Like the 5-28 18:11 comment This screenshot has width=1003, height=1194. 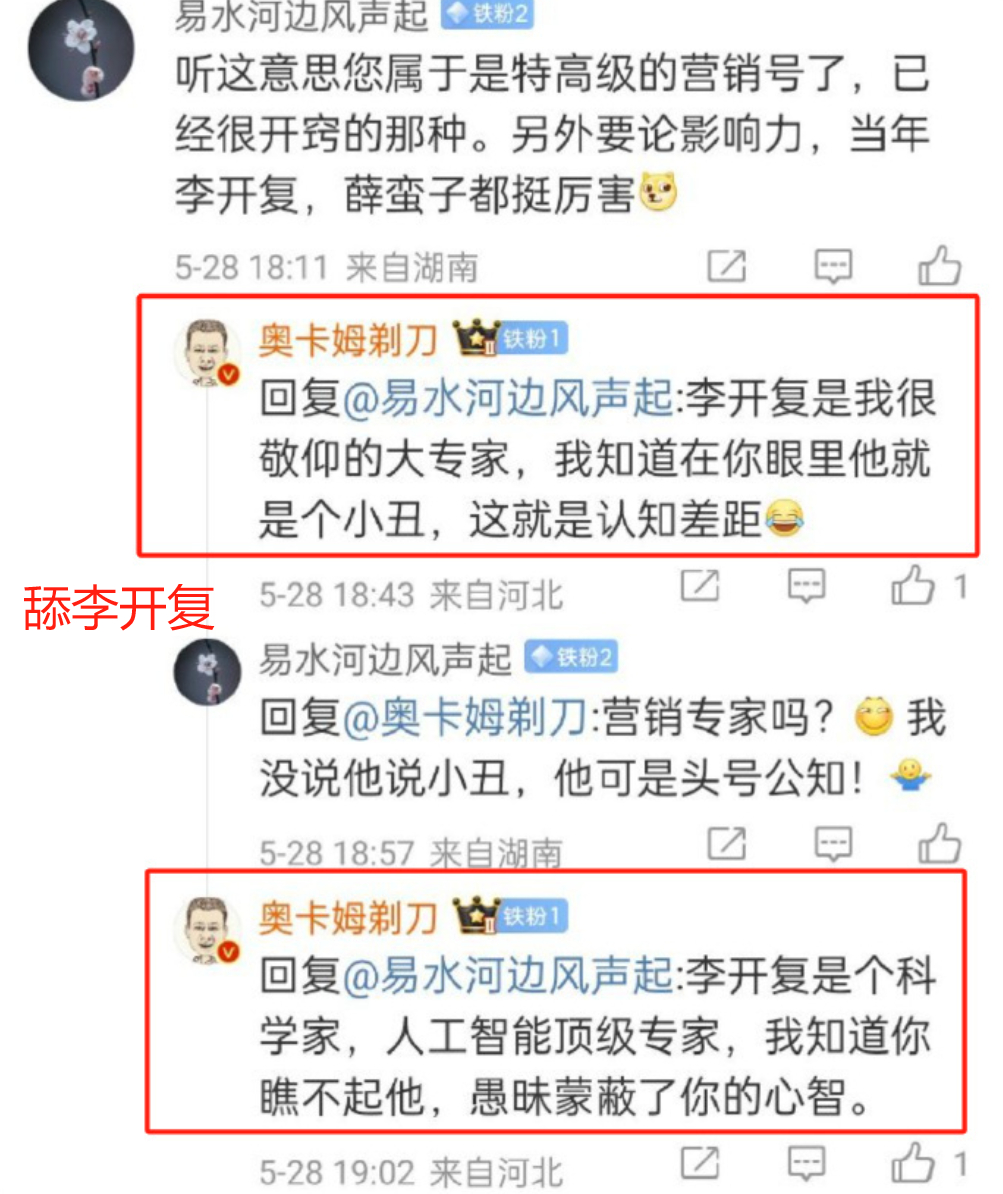[939, 266]
